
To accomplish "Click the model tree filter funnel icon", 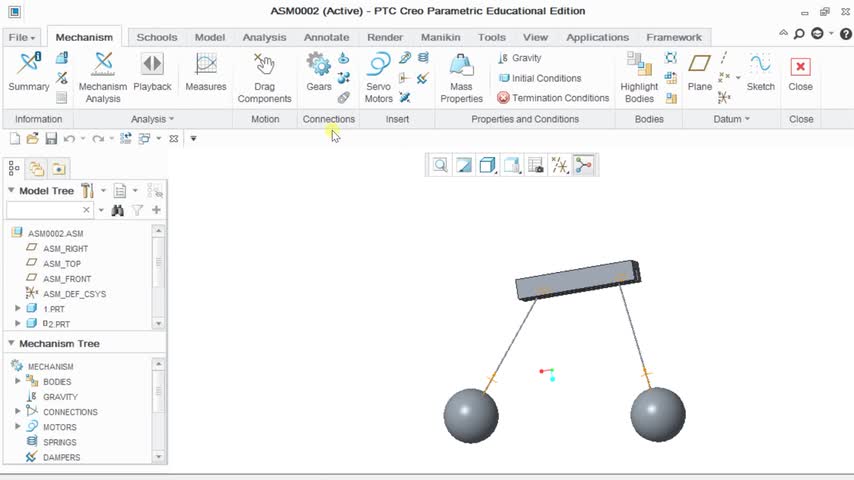I will point(137,210).
